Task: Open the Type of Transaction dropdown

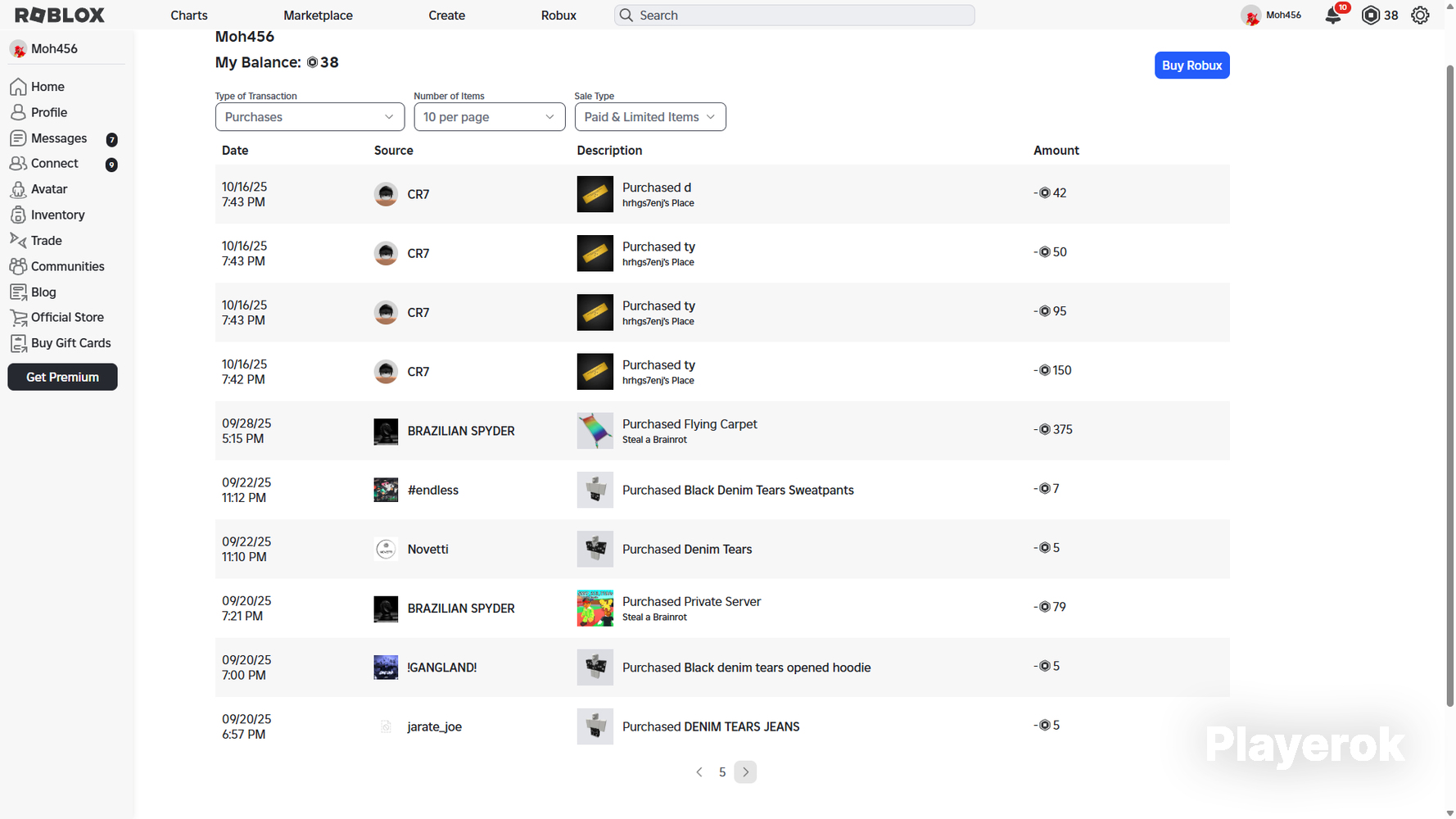Action: (x=310, y=117)
